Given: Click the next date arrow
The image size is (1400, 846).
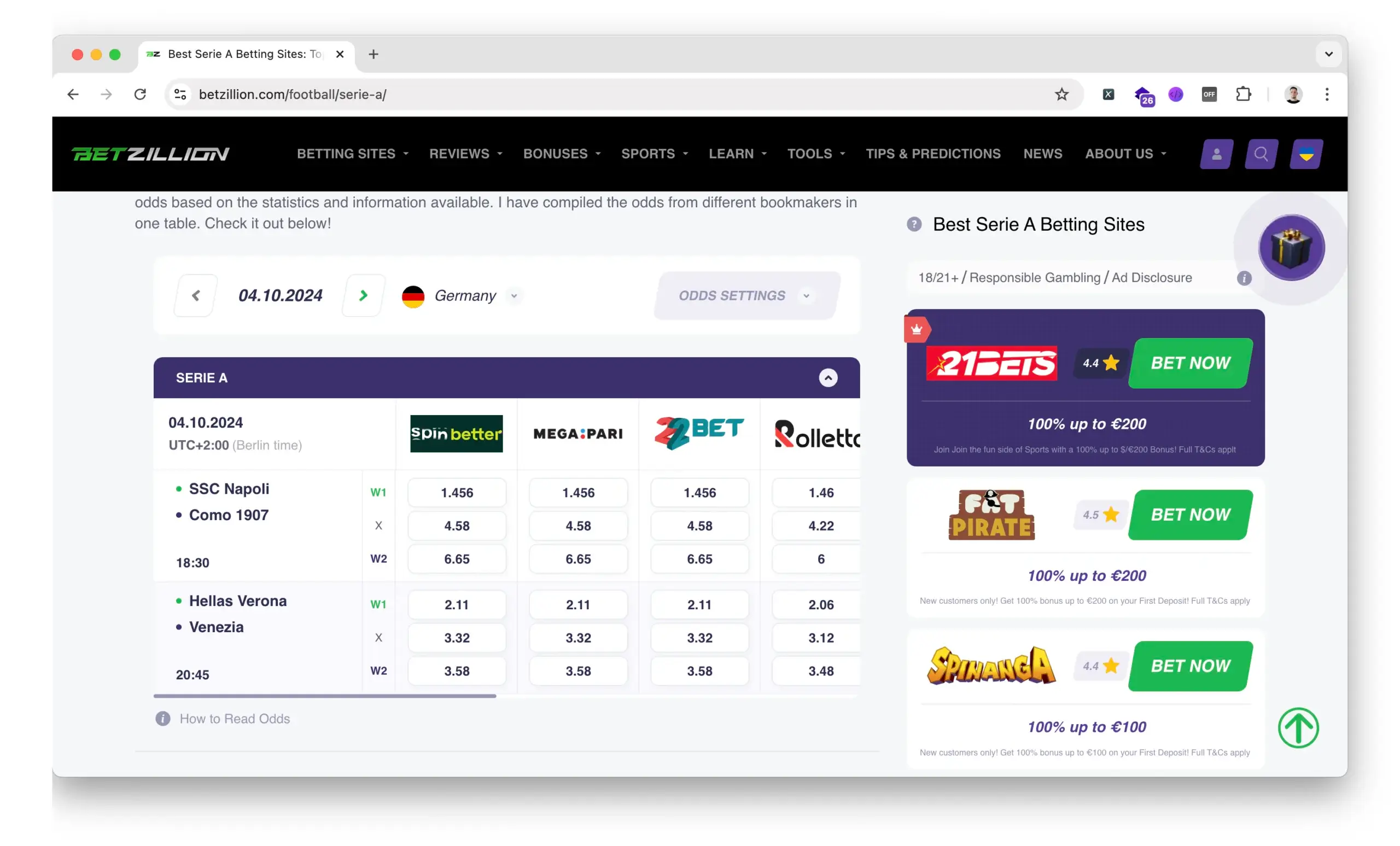Looking at the screenshot, I should pos(363,295).
